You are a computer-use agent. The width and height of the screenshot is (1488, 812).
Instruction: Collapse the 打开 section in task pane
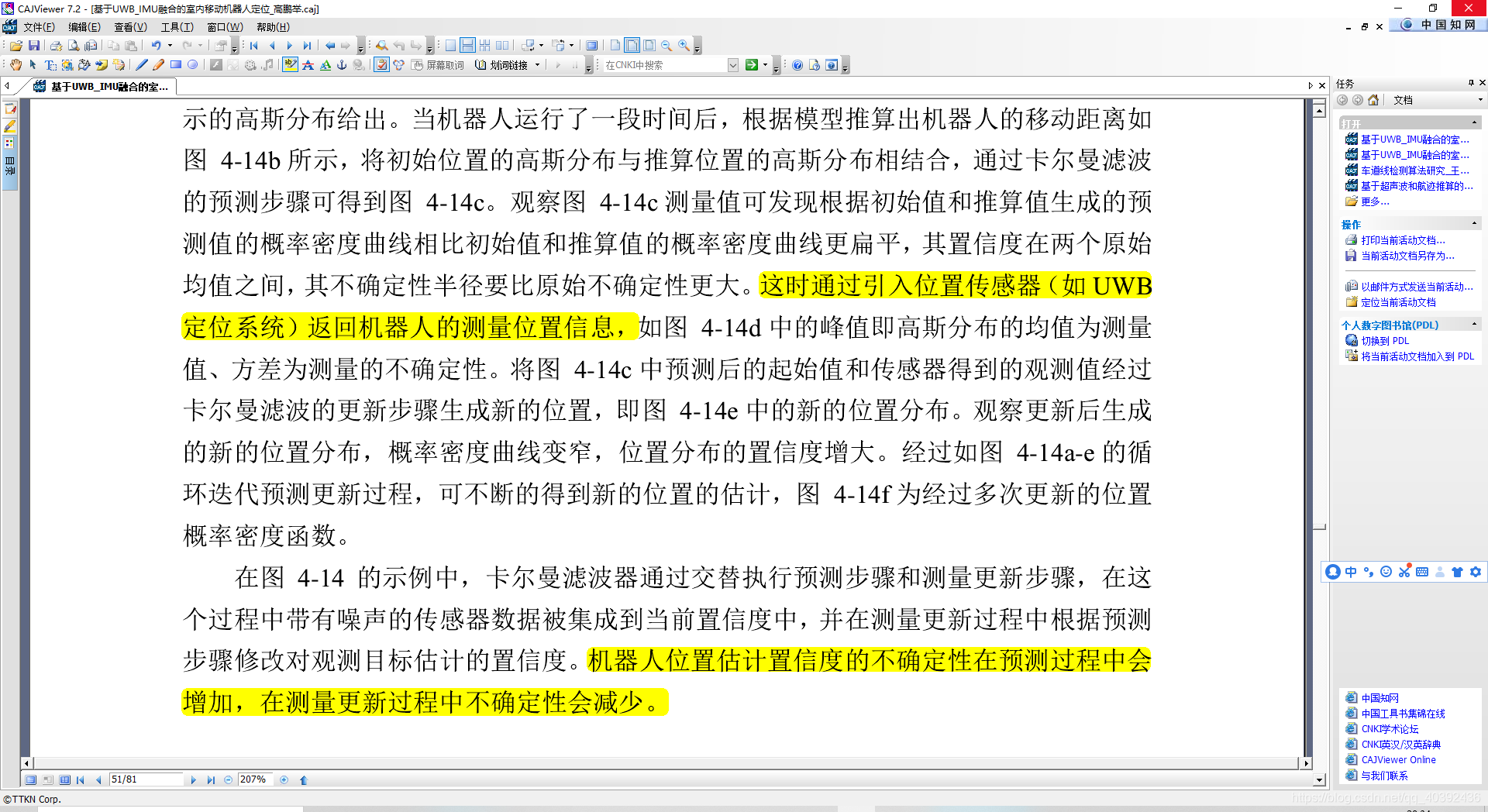point(1474,123)
